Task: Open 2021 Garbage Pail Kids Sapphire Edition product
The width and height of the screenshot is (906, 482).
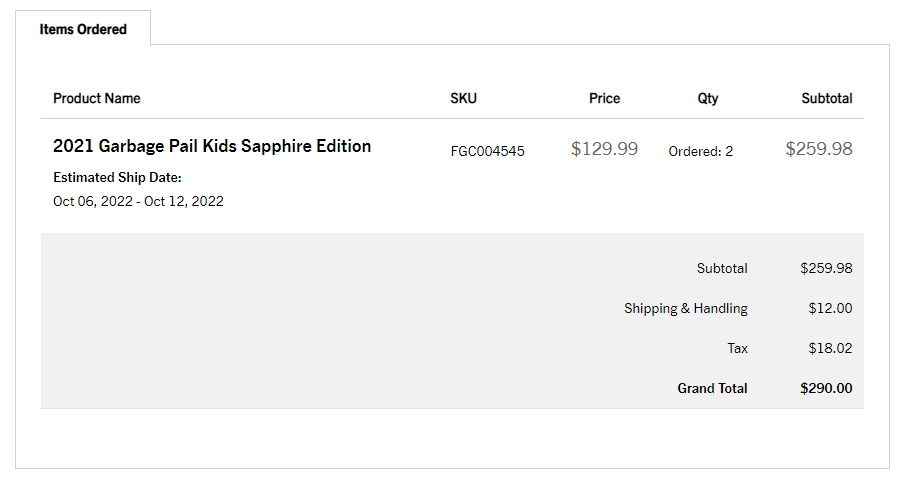Action: 212,146
